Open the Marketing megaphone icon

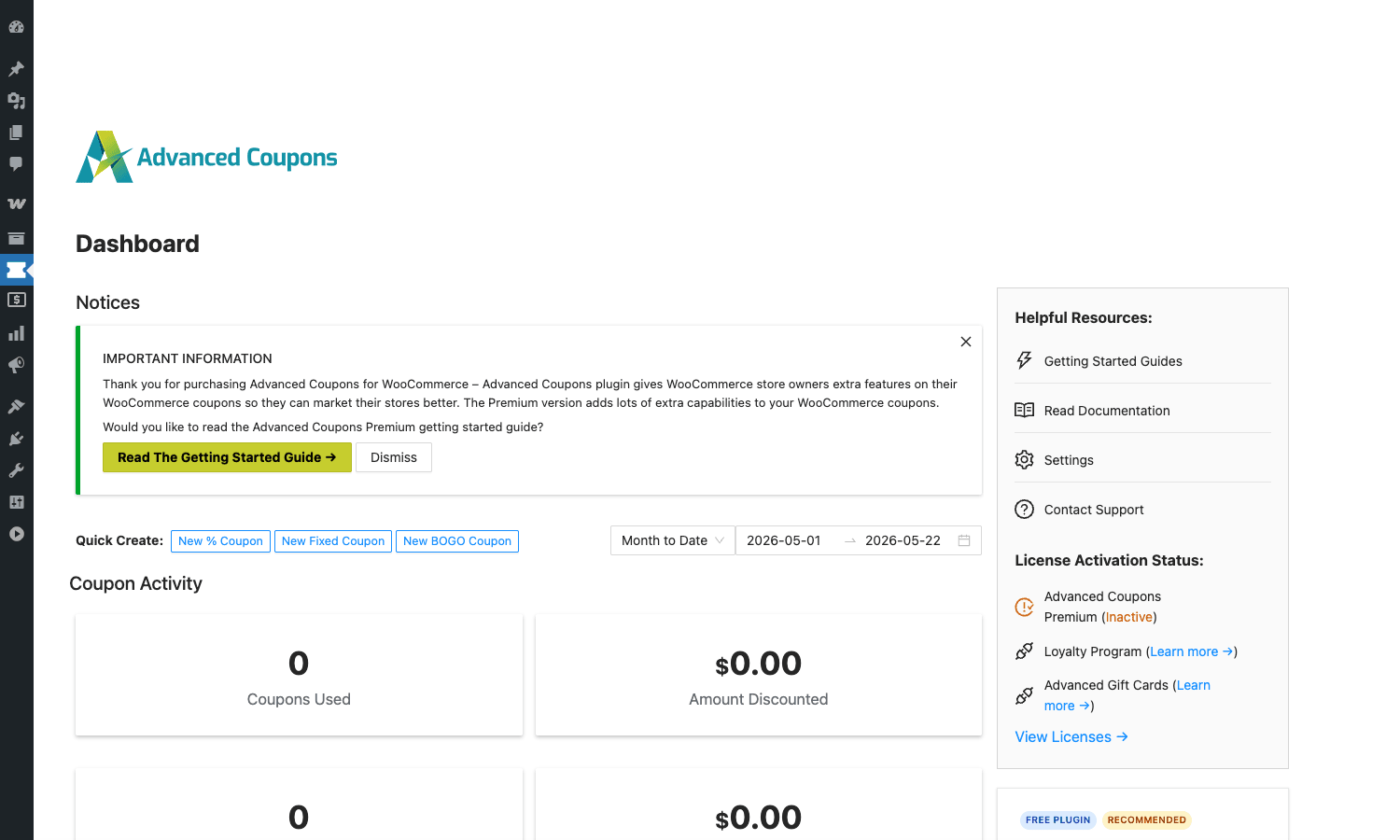16,365
